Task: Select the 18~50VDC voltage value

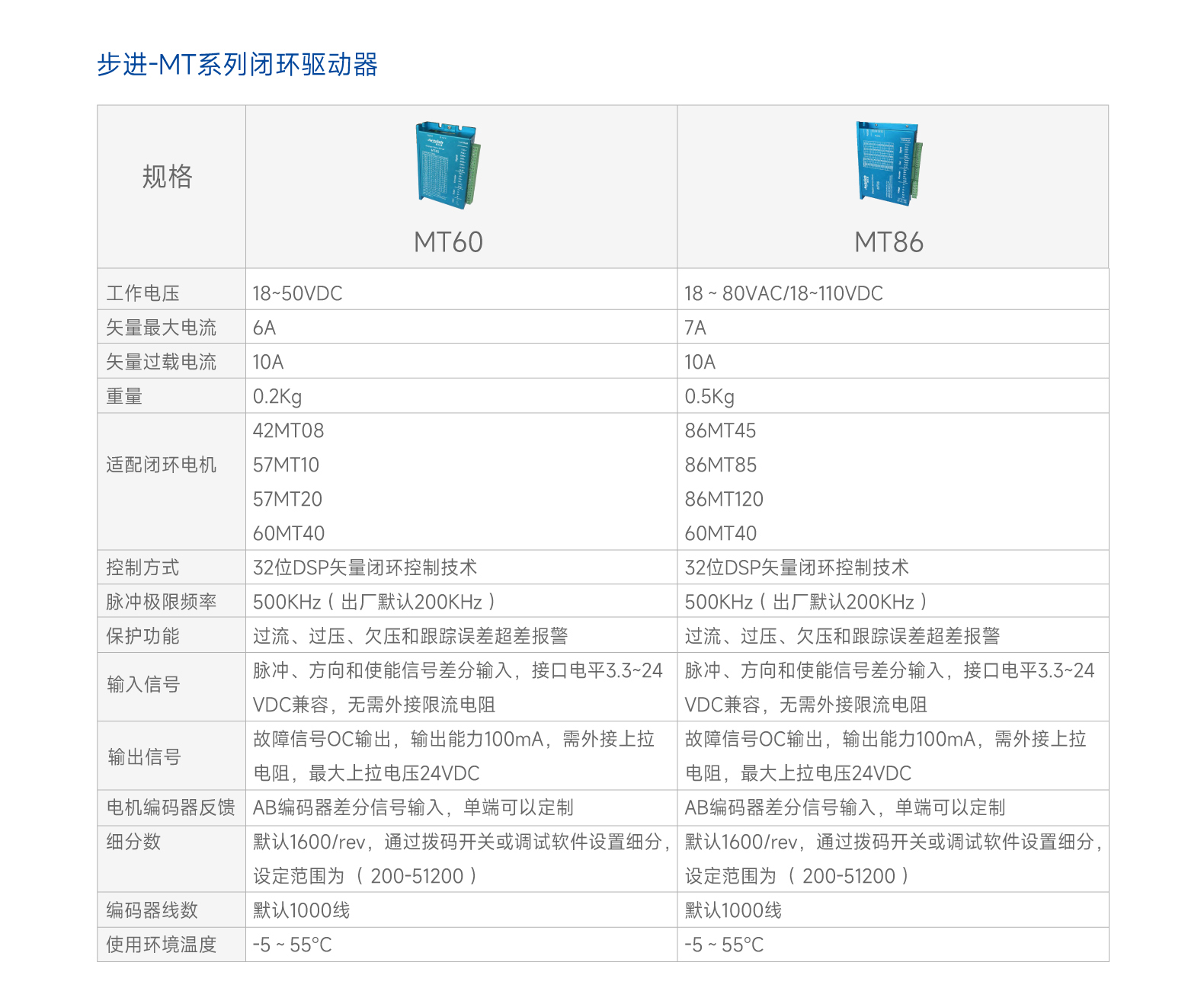Action: 297,293
